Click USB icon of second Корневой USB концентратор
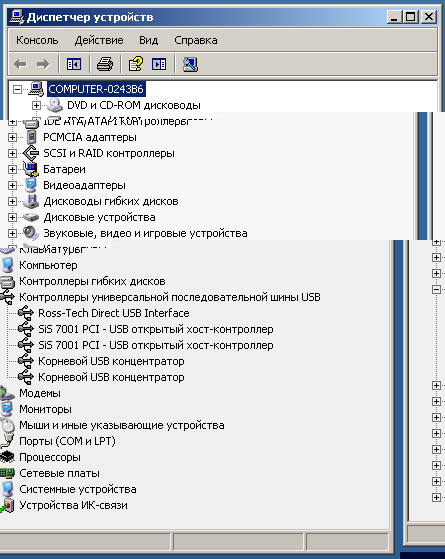Image resolution: width=445 pixels, height=559 pixels. tap(26, 378)
